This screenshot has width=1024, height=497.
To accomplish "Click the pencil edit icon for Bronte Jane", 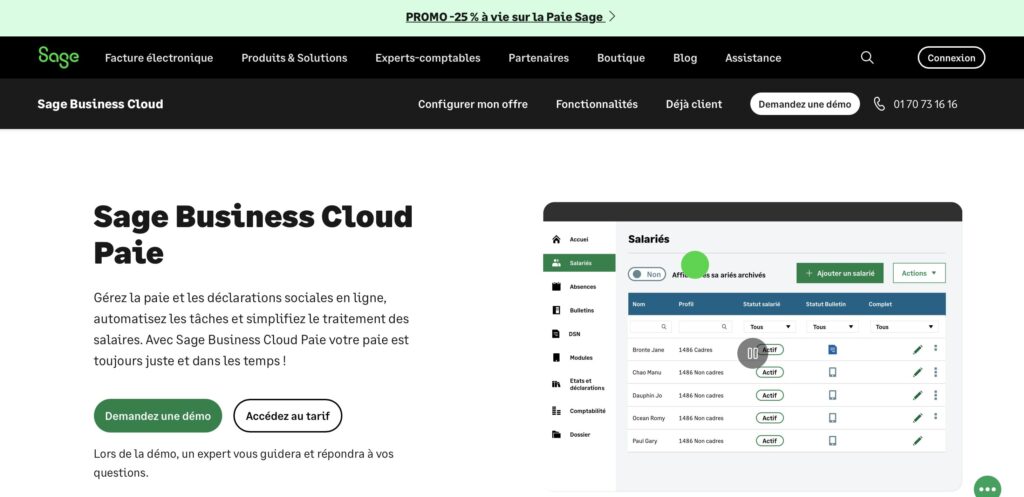I will [x=918, y=350].
